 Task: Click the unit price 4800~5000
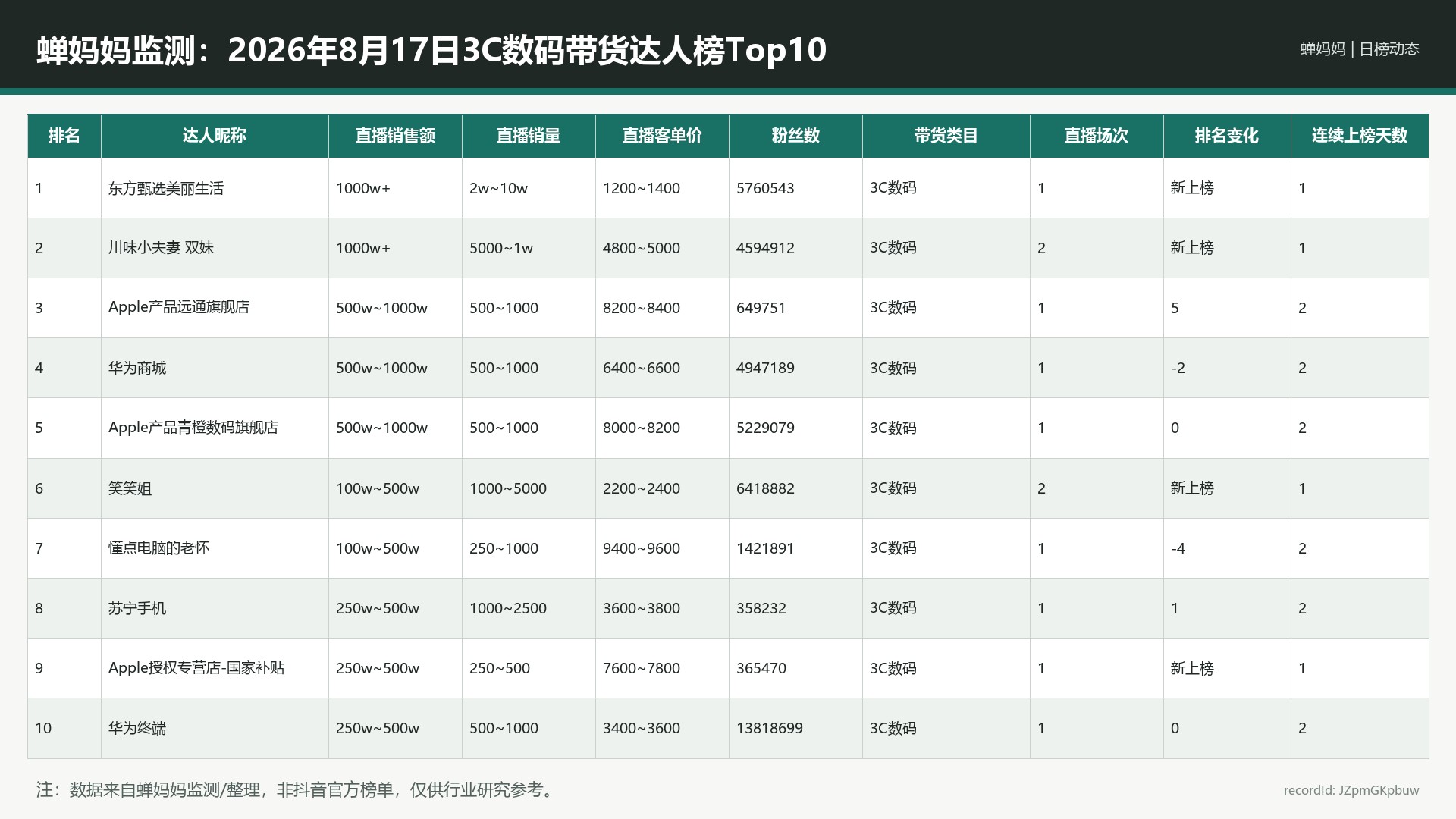click(x=642, y=248)
